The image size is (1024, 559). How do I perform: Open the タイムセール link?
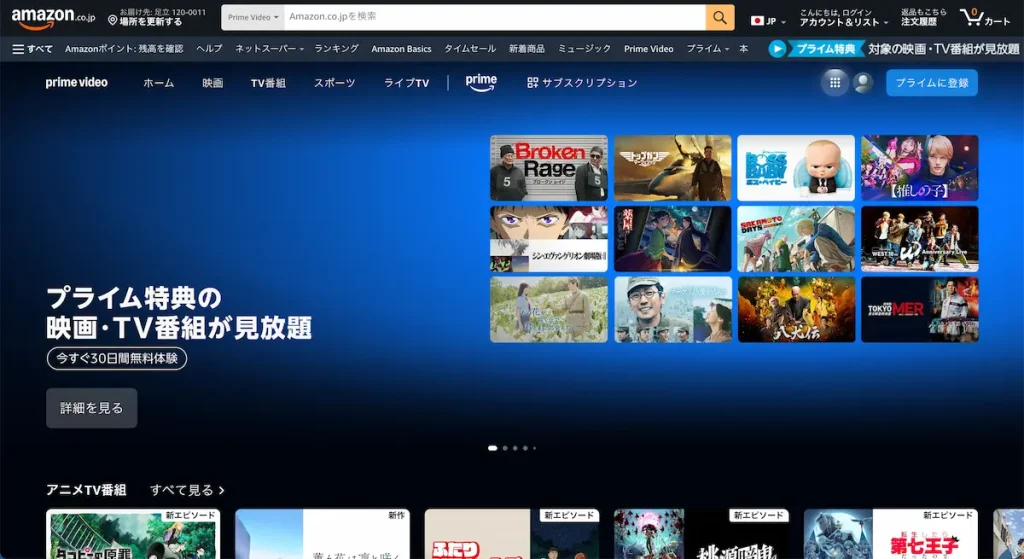[x=470, y=49]
